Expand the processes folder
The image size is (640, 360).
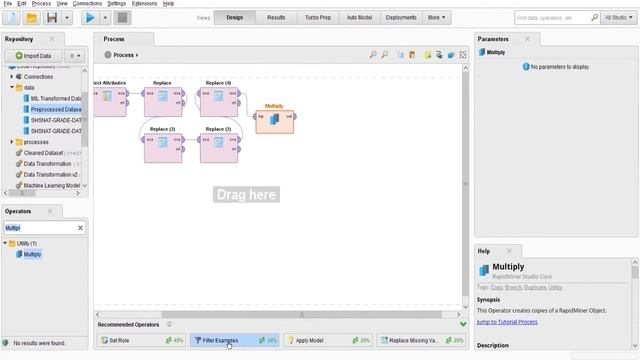pyautogui.click(x=12, y=142)
